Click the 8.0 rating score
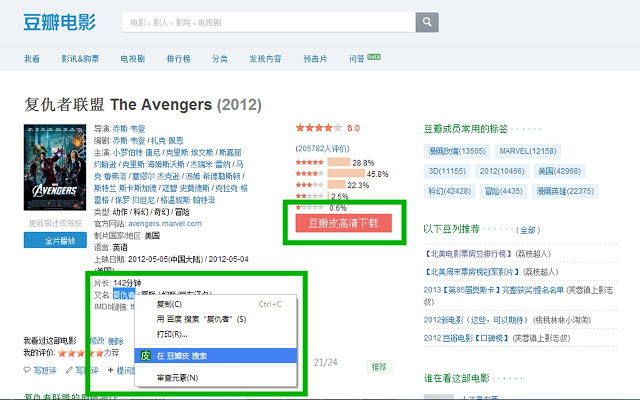This screenshot has height=400, width=640. tap(353, 128)
